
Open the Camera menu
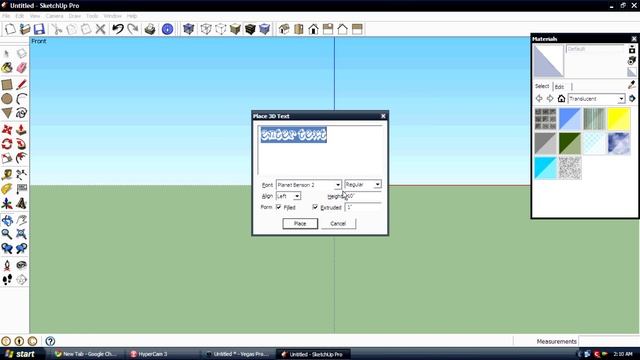point(54,16)
